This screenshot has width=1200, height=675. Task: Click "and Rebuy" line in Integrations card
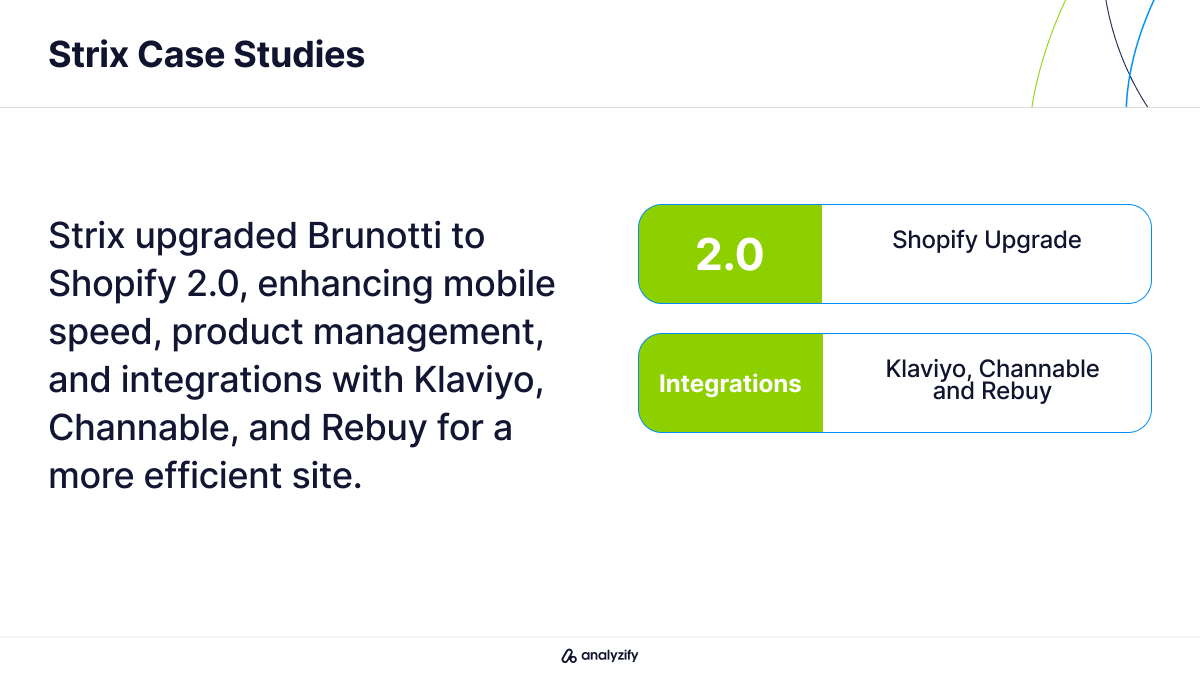992,391
